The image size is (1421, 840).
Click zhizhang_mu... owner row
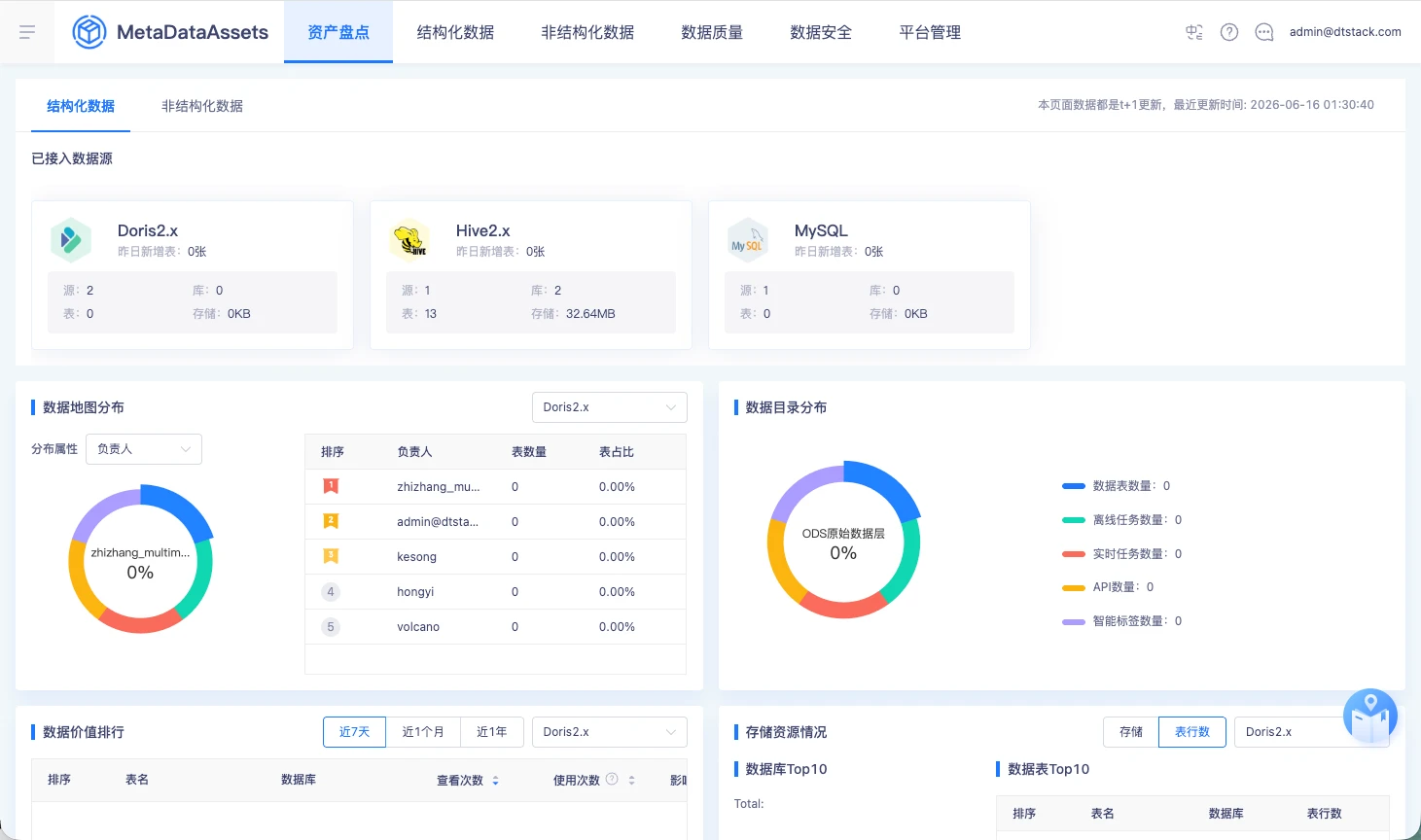click(x=495, y=486)
